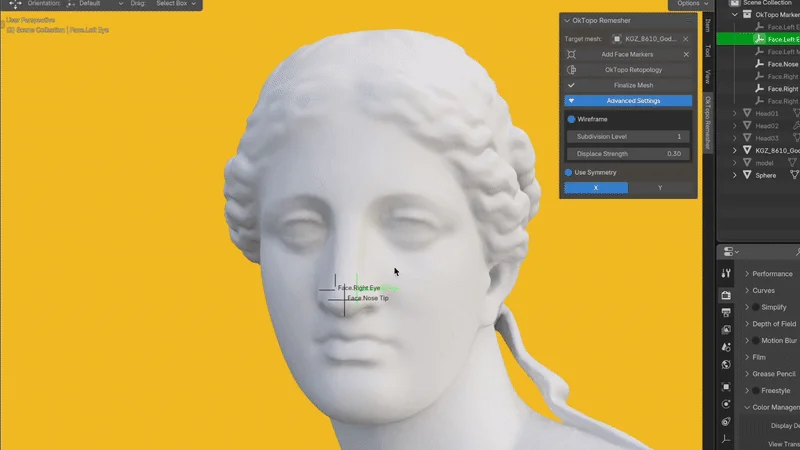Select the X symmetry axis
This screenshot has height=450, width=800.
pos(596,188)
